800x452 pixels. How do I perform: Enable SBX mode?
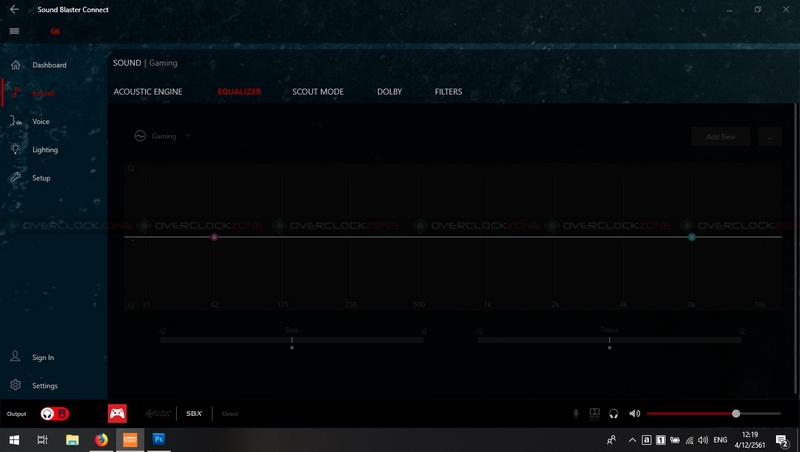pyautogui.click(x=194, y=414)
